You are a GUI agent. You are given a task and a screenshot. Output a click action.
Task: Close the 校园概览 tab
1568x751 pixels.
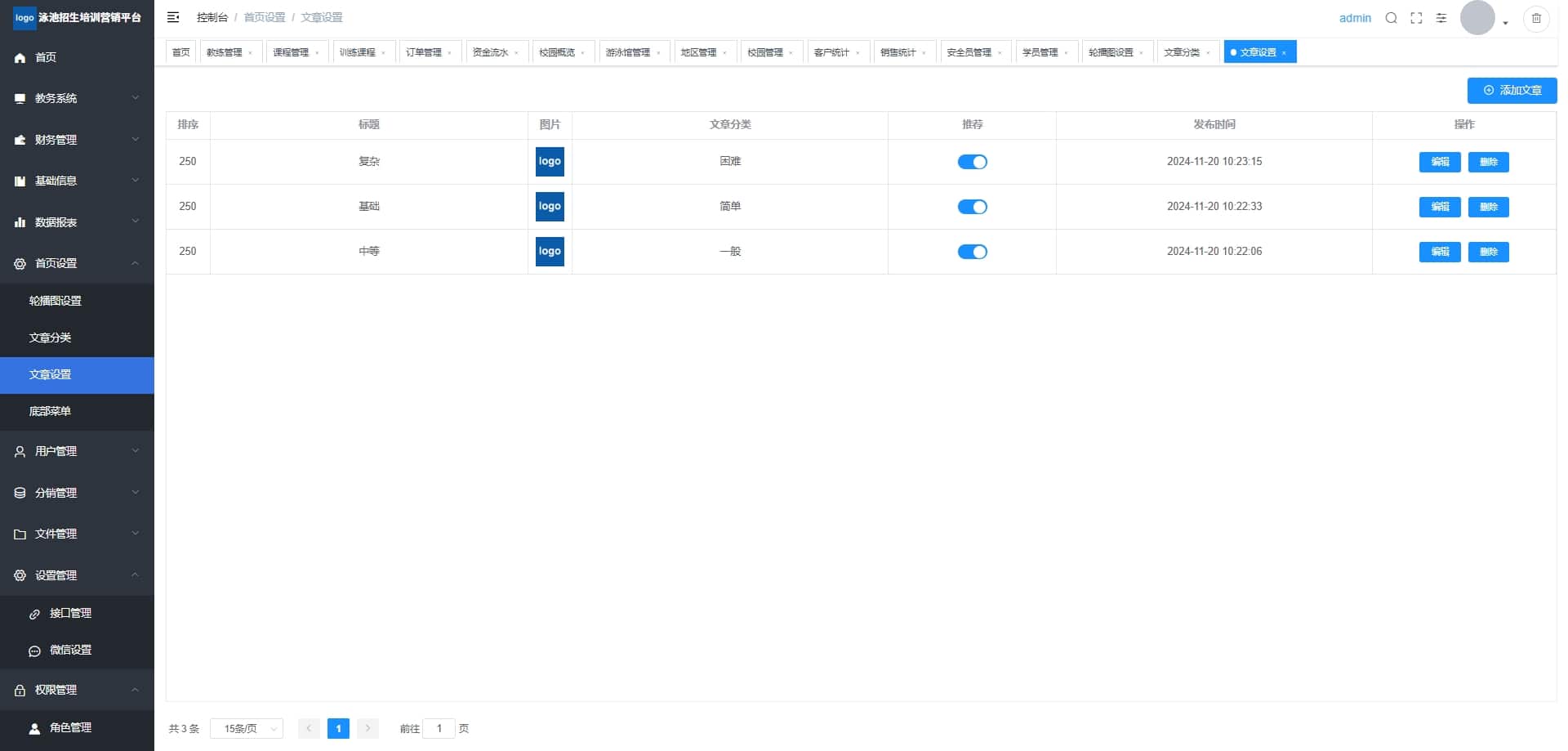coord(583,53)
